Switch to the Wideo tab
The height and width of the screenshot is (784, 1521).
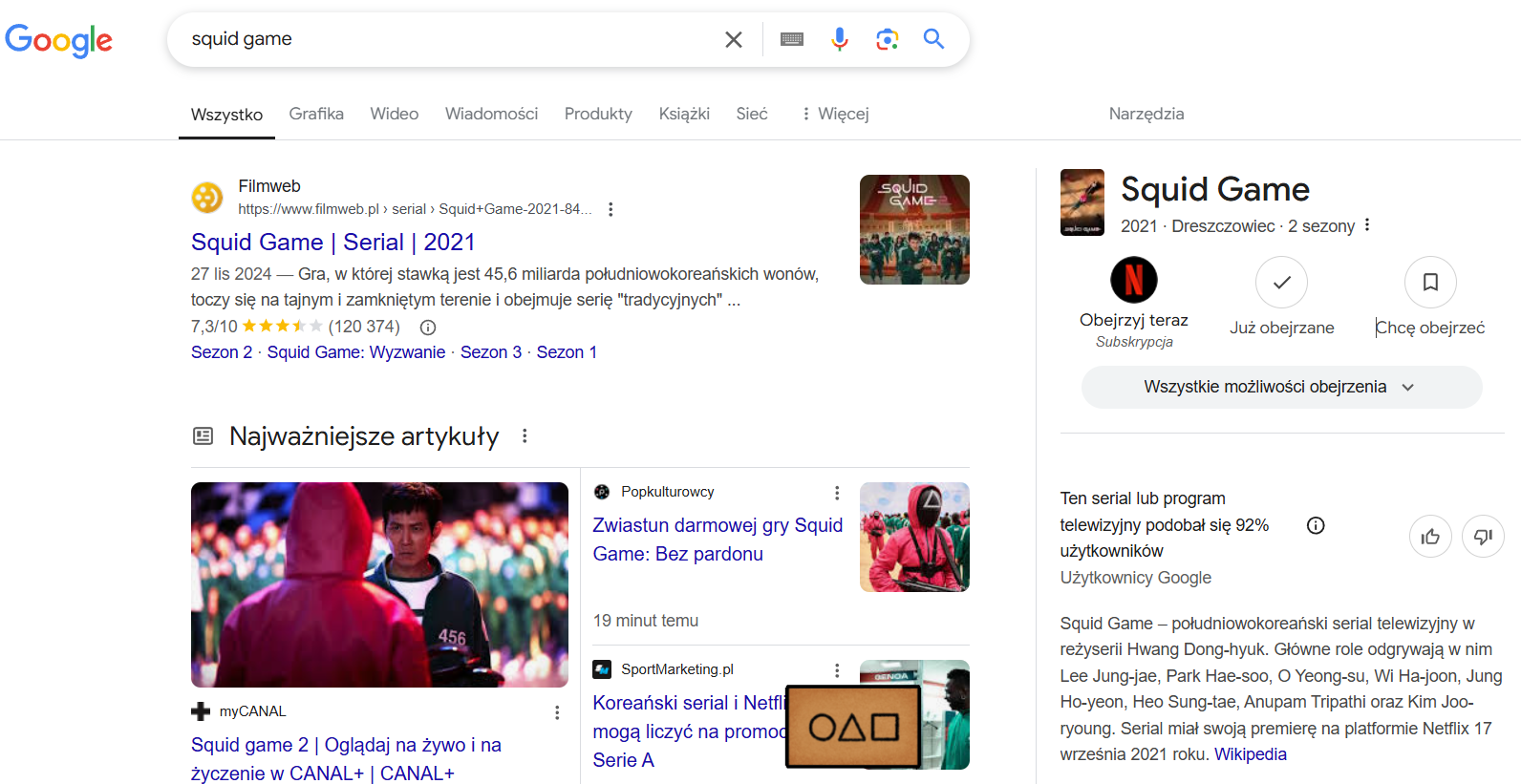(x=395, y=114)
